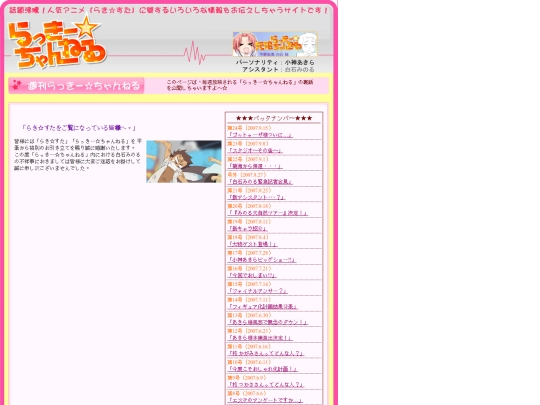Click the ★★★バックナンバー★★★ header

274,118
